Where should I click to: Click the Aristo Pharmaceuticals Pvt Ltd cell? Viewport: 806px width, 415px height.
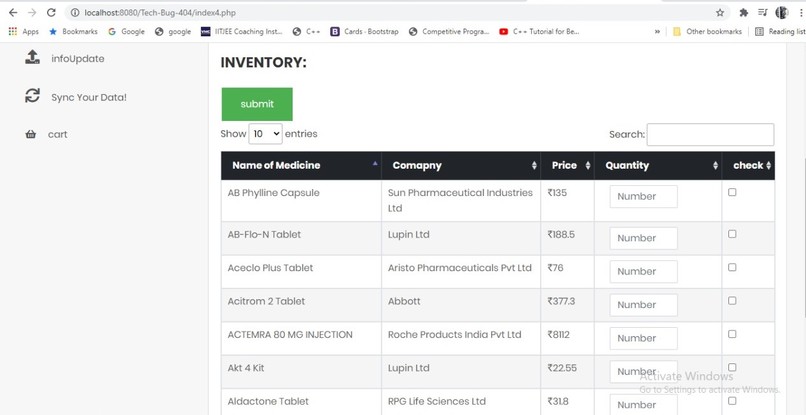tap(461, 272)
